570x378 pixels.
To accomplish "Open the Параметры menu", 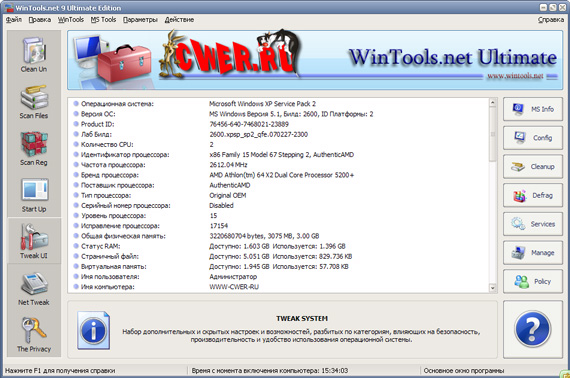I will (x=140, y=20).
